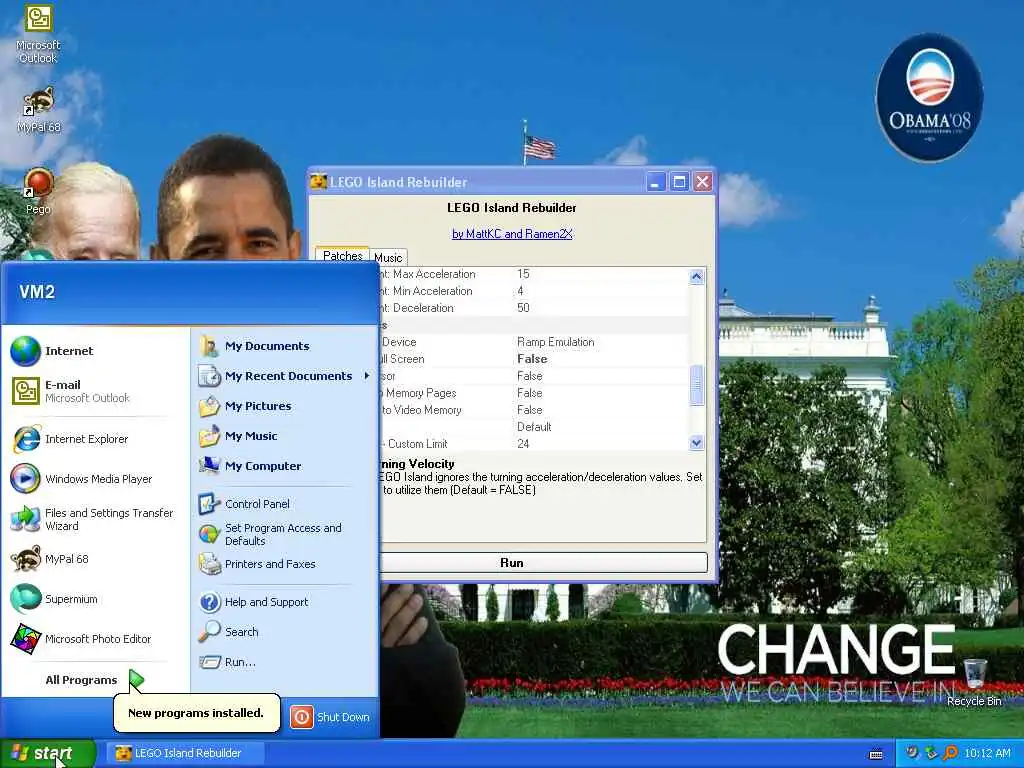Viewport: 1024px width, 768px height.
Task: Click Shut Down in the Start menu
Action: [x=330, y=717]
